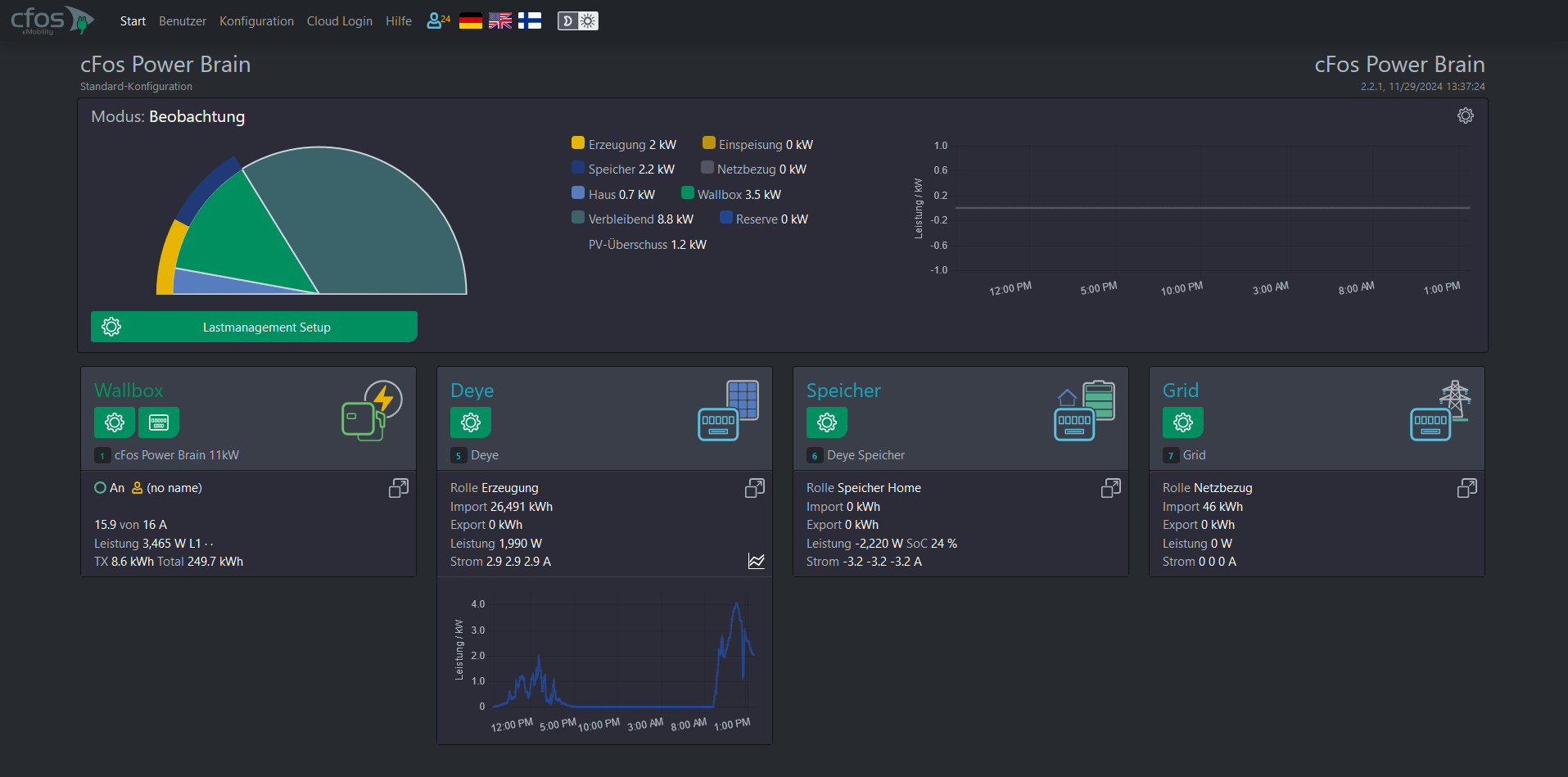Pop out the Wallbox tile

[399, 488]
